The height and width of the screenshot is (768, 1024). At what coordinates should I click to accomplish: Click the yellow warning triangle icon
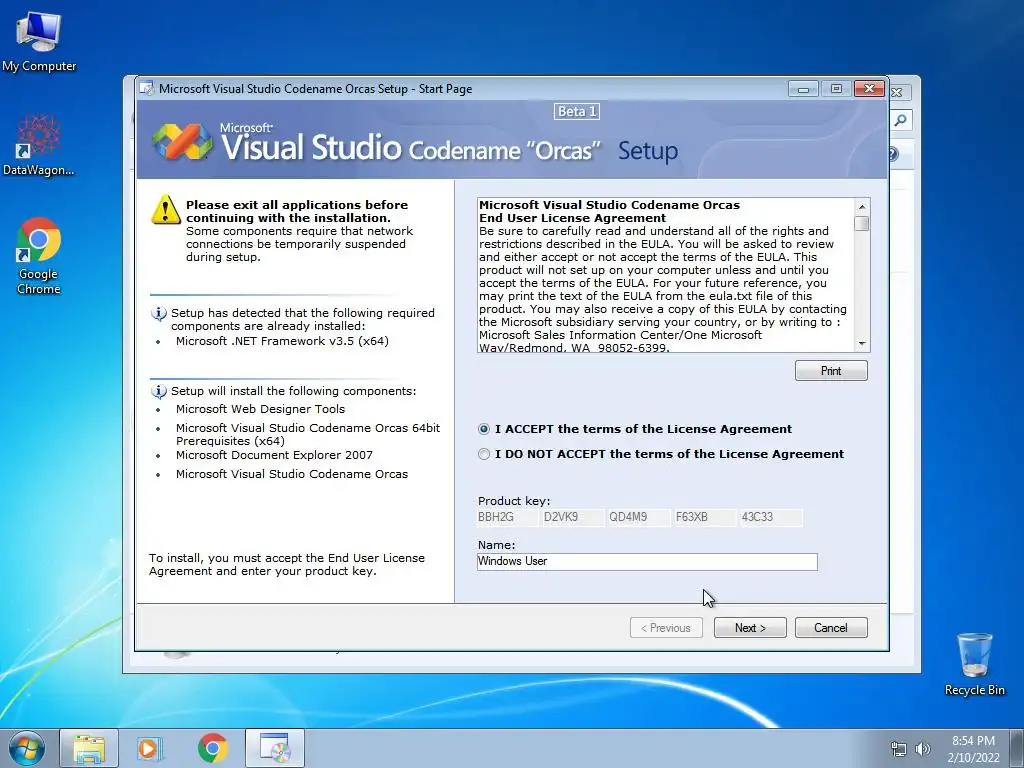click(166, 210)
